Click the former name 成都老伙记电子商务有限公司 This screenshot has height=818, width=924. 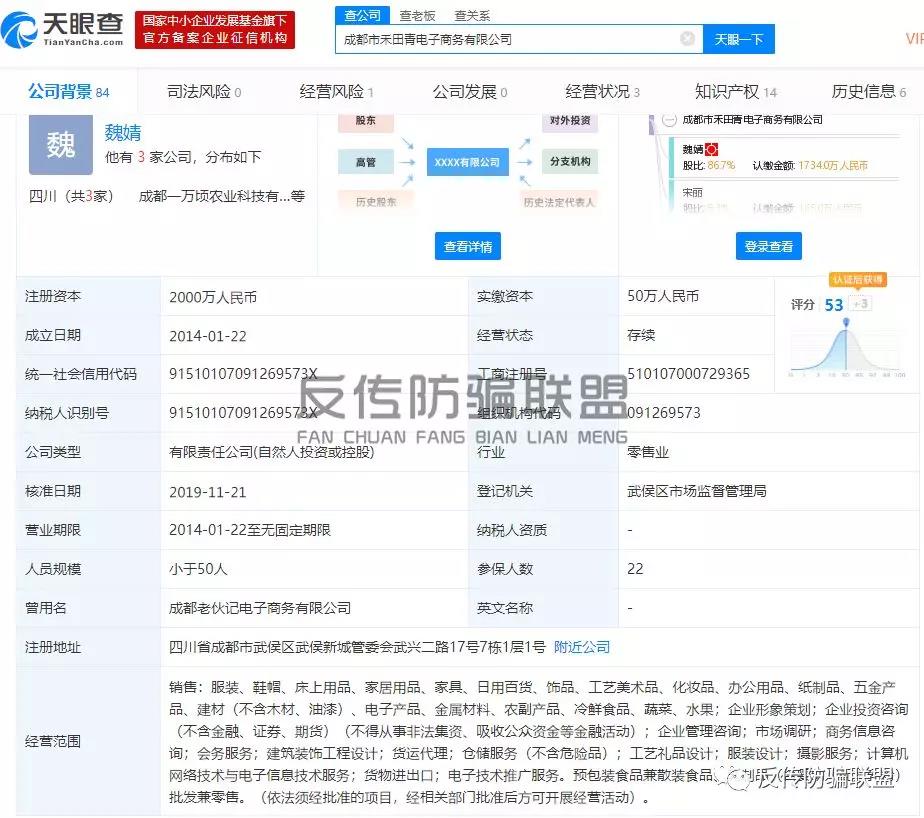[260, 608]
